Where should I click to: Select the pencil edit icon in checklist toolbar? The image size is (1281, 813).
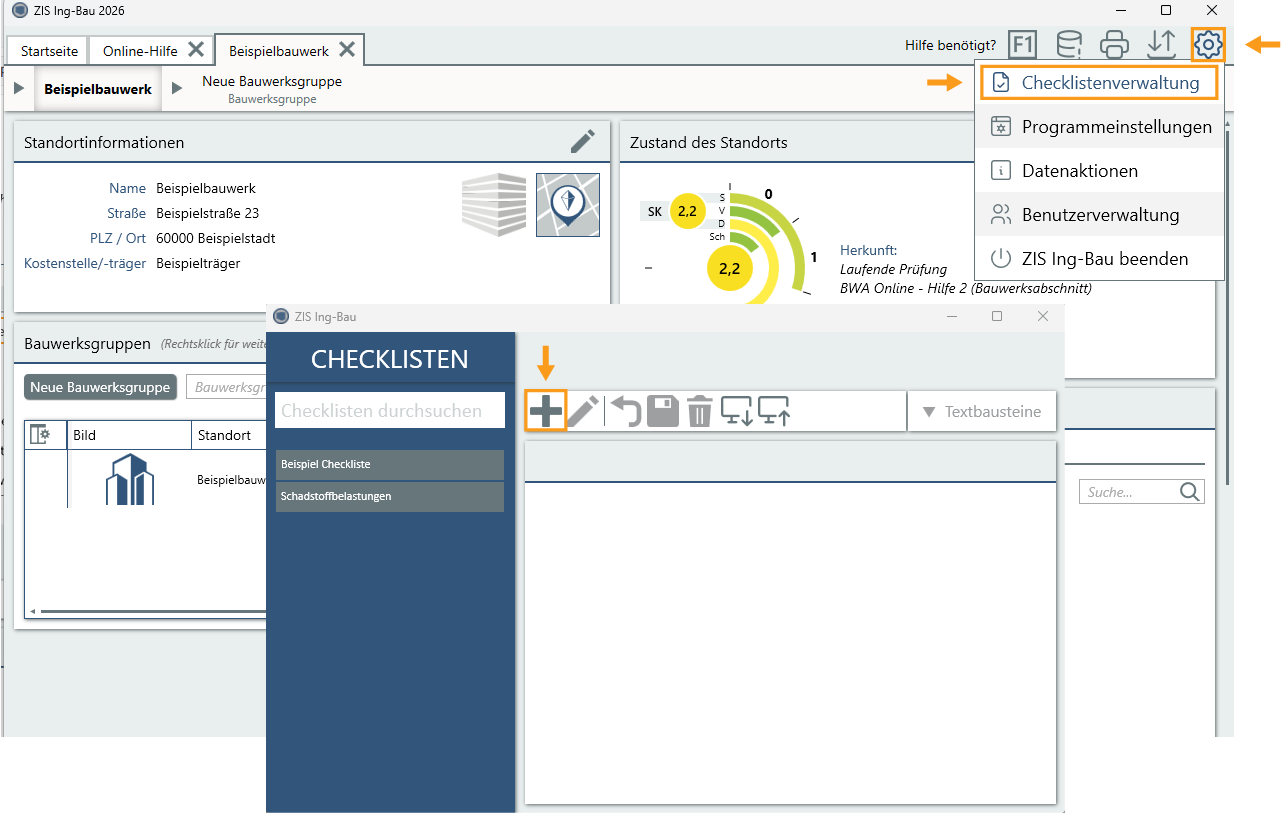click(x=583, y=411)
